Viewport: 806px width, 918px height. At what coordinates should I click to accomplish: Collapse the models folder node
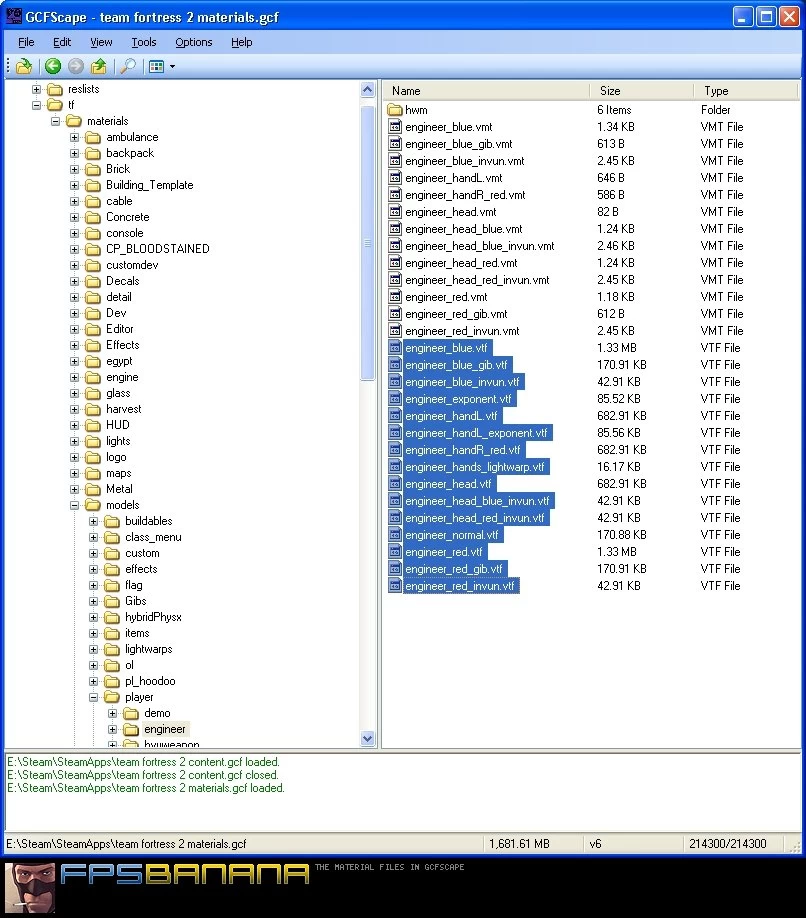[x=74, y=505]
